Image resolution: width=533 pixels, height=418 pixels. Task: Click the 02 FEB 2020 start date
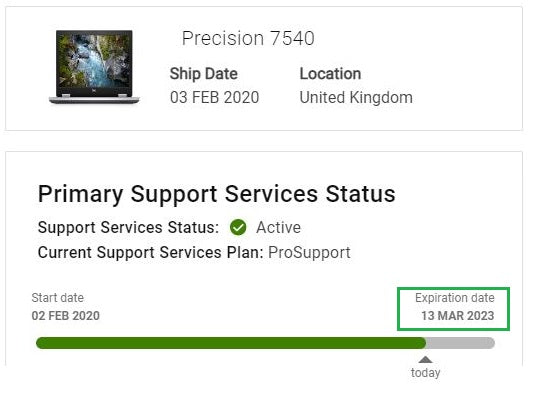point(66,316)
